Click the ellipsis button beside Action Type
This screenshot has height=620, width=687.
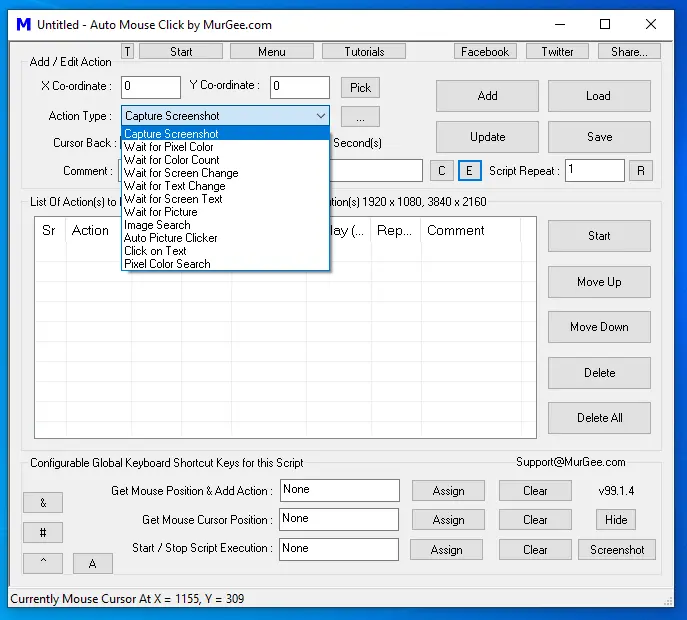pyautogui.click(x=360, y=117)
